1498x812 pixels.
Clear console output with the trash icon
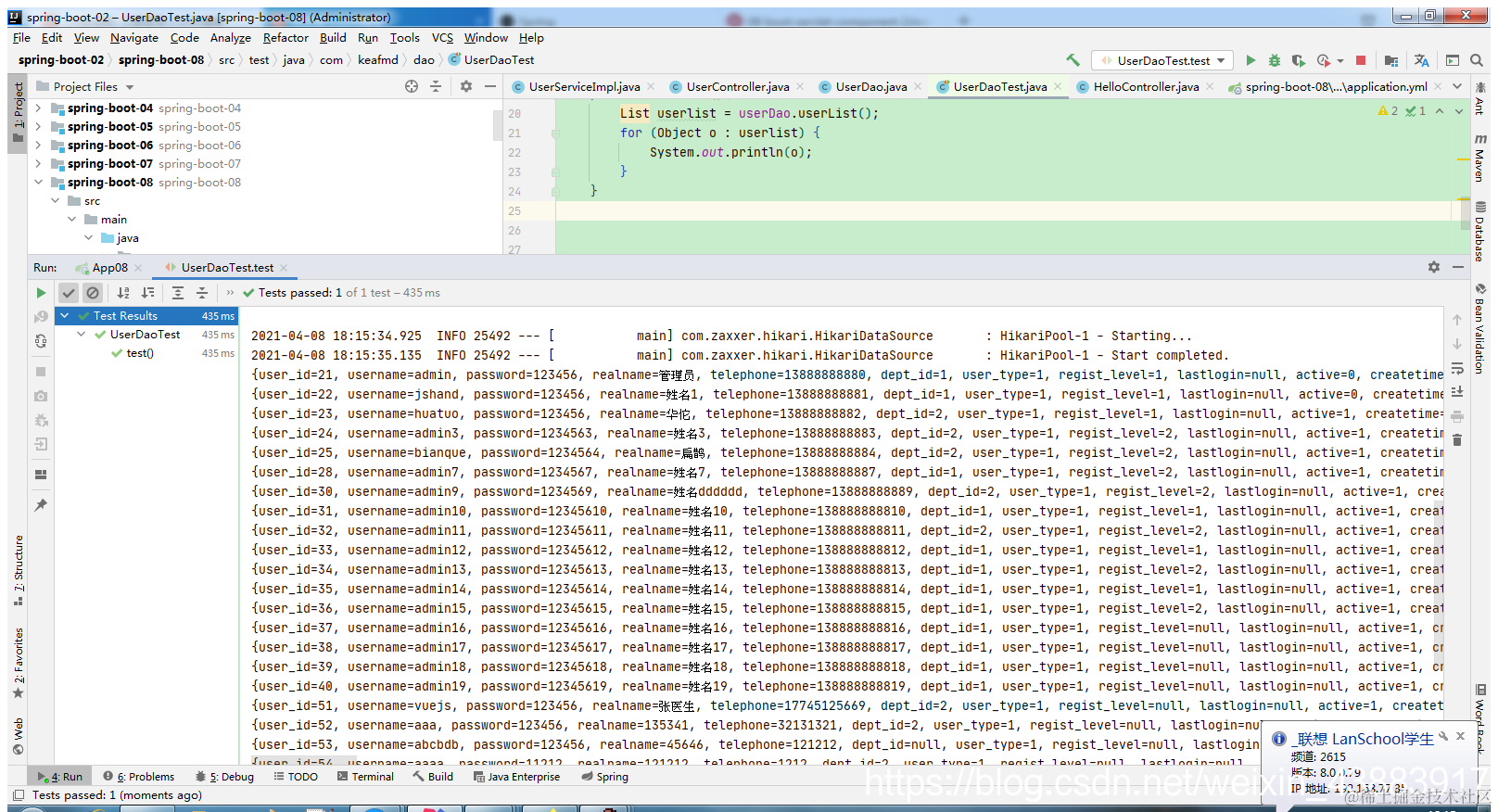(x=1457, y=439)
